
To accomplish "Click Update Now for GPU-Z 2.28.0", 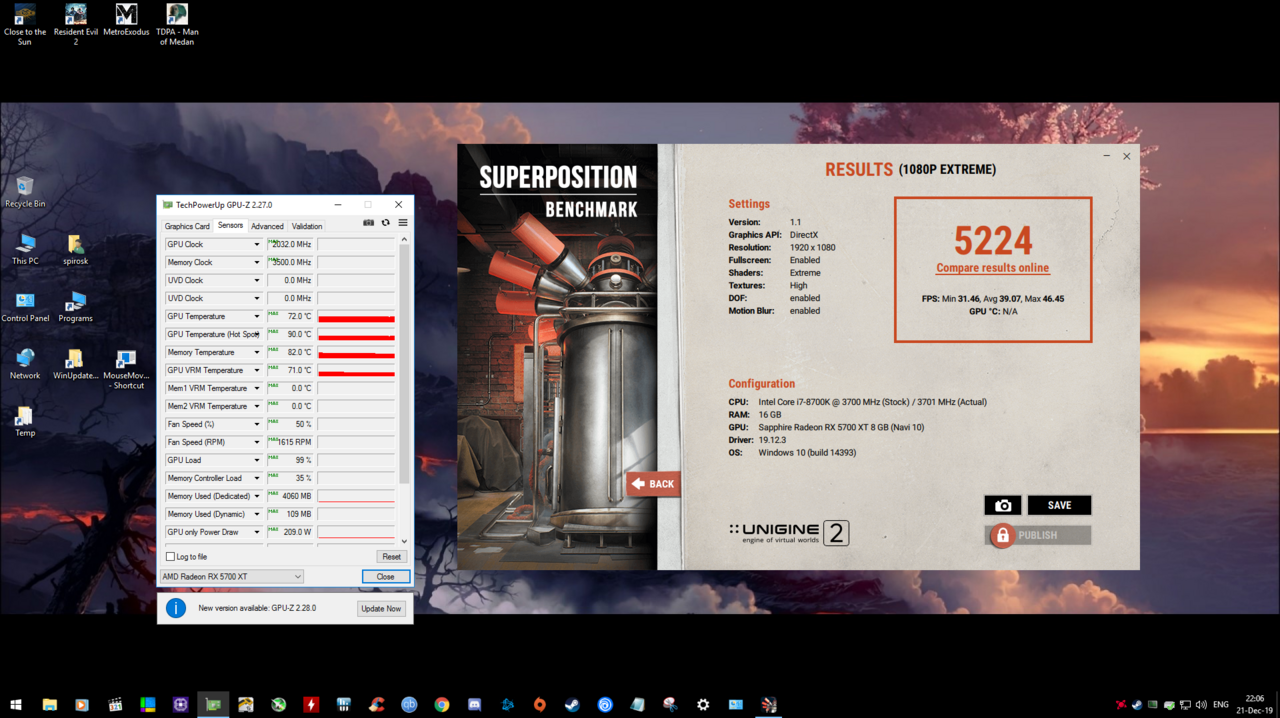I will (381, 608).
